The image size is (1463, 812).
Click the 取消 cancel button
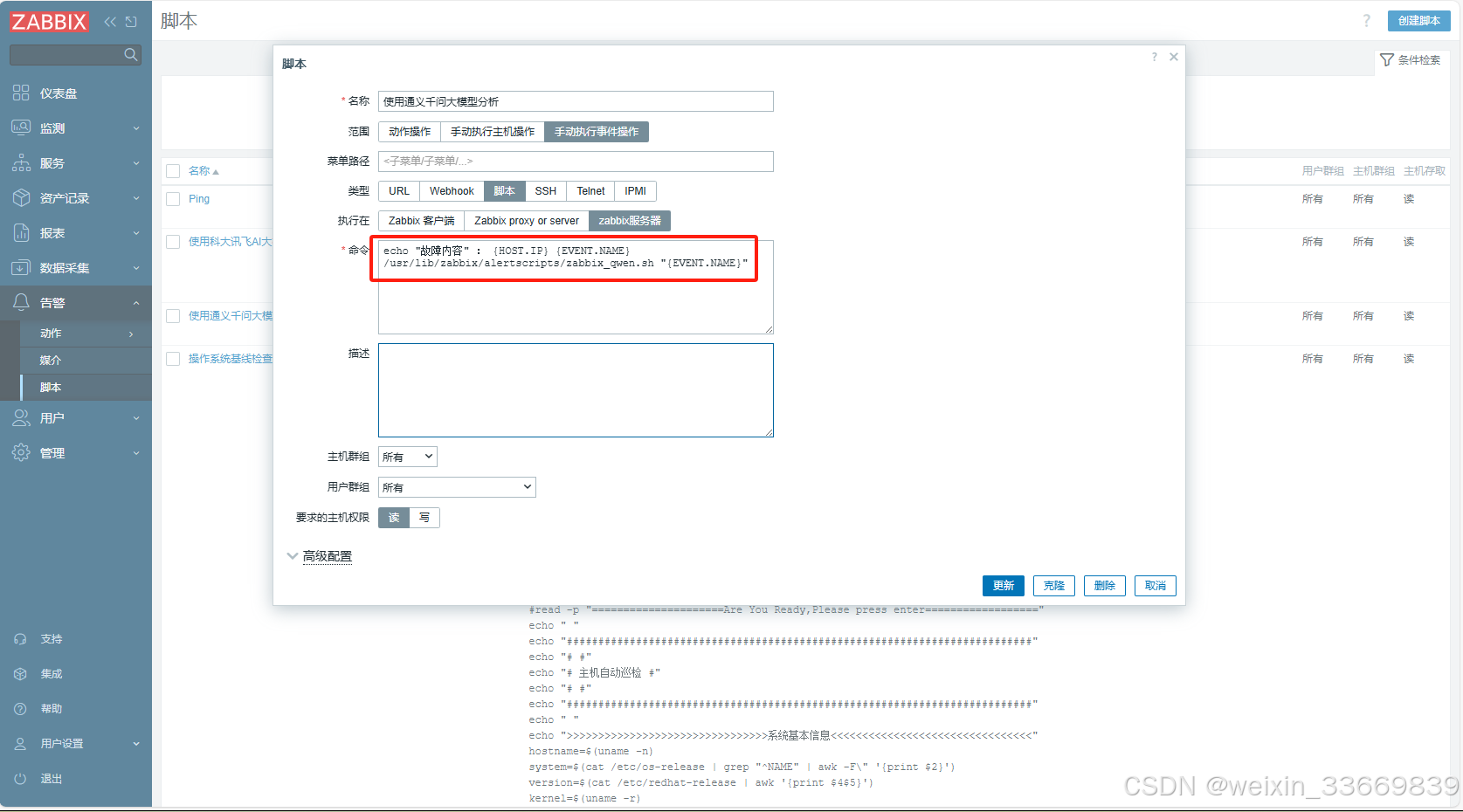pos(1156,586)
